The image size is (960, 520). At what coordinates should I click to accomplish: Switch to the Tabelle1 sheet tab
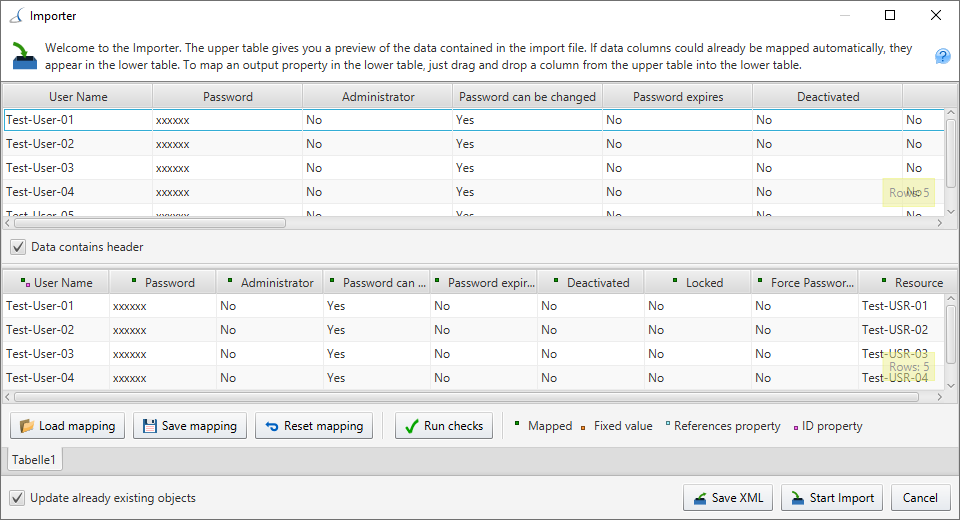coord(34,459)
